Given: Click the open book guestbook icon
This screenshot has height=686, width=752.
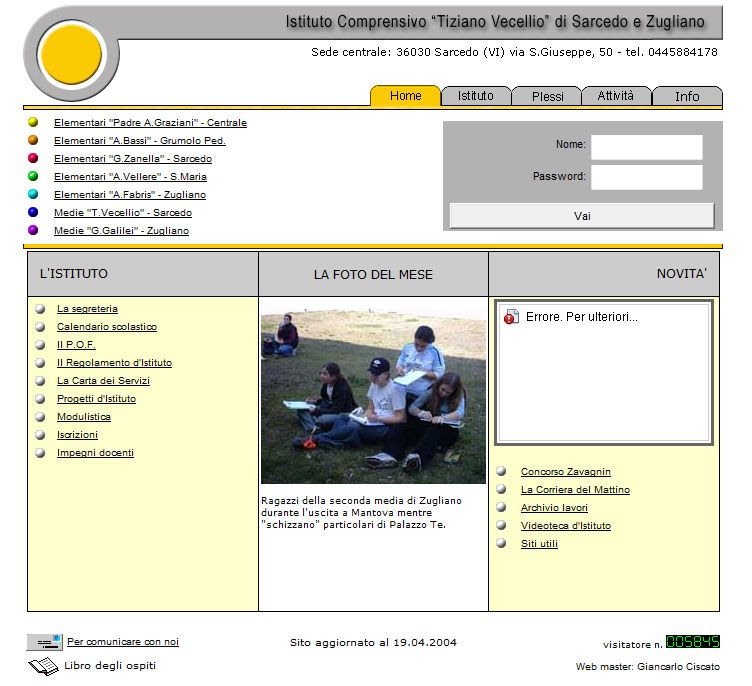Looking at the screenshot, I should click(43, 666).
